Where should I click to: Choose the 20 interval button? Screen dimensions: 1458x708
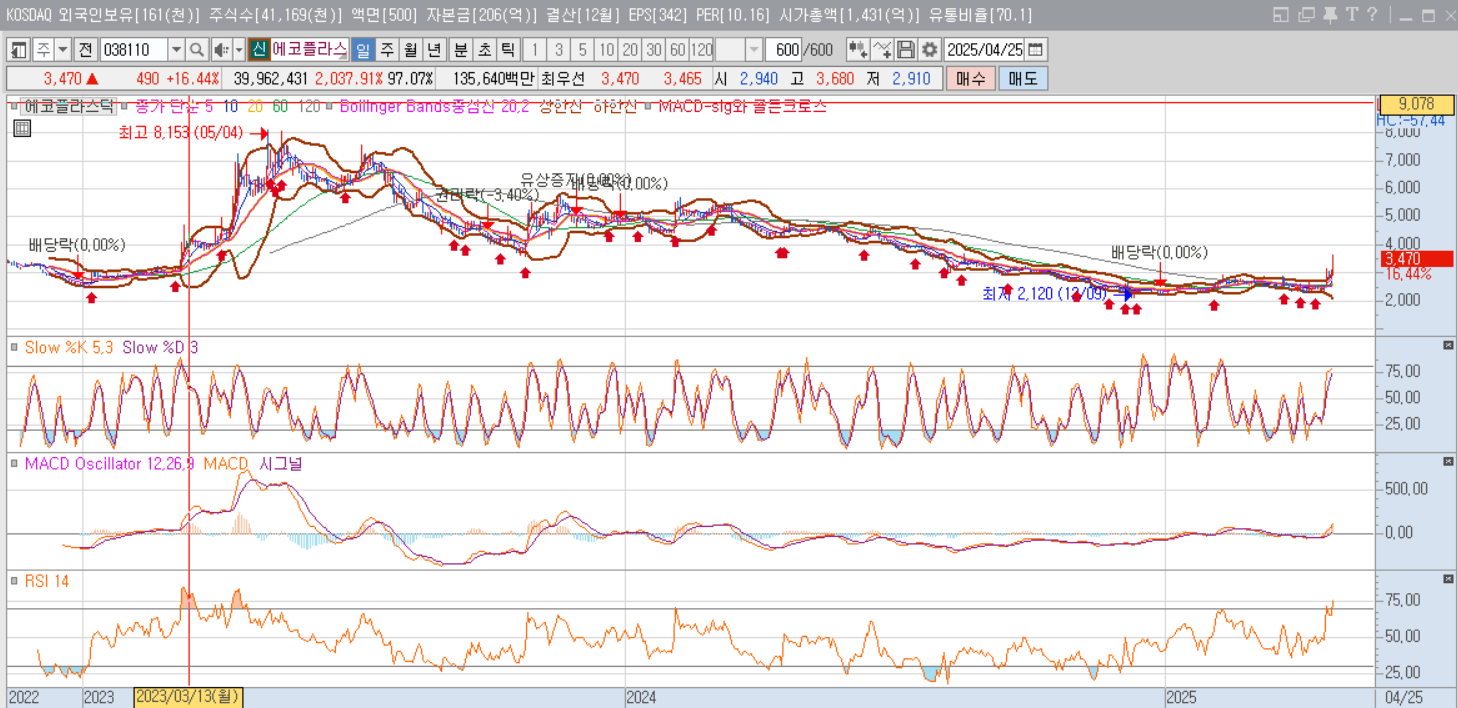click(x=630, y=50)
